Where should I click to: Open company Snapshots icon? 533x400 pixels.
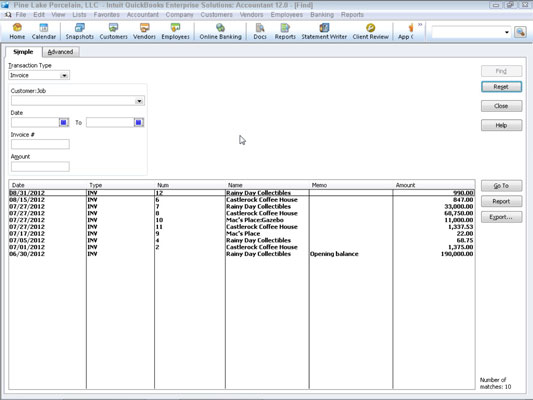pos(80,31)
